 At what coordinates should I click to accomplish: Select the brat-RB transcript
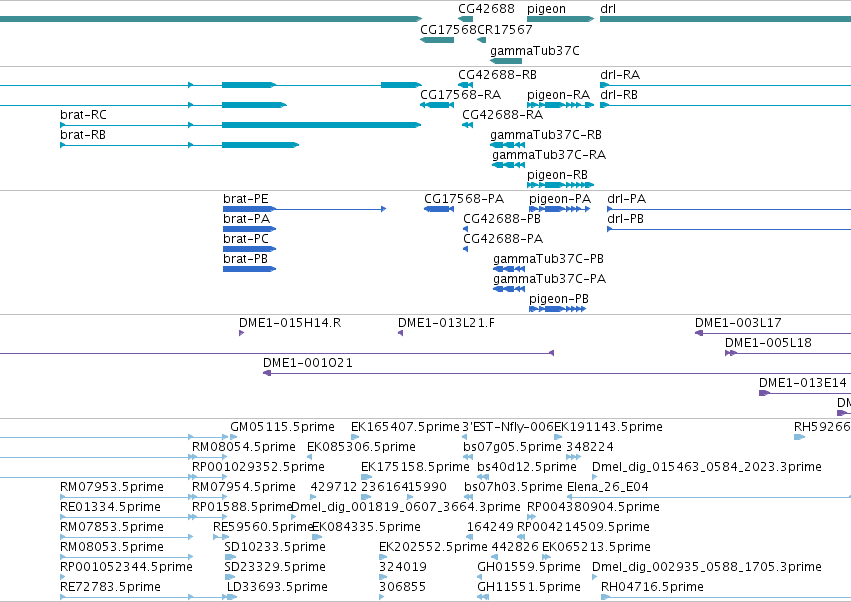[x=180, y=145]
